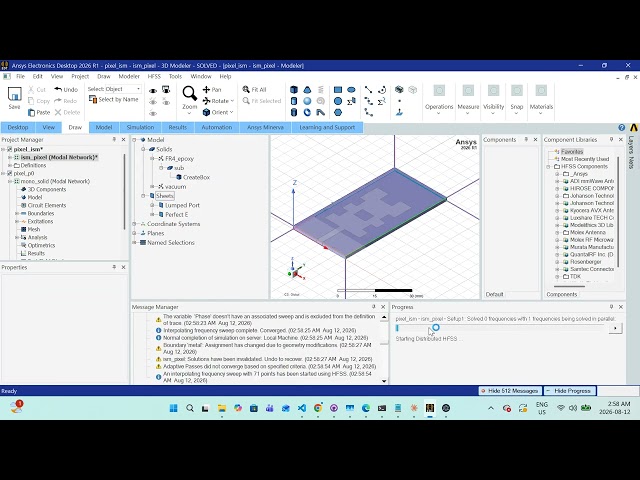Image resolution: width=640 pixels, height=480 pixels.
Task: Switch to the Simulation ribbon tab
Action: pyautogui.click(x=140, y=127)
